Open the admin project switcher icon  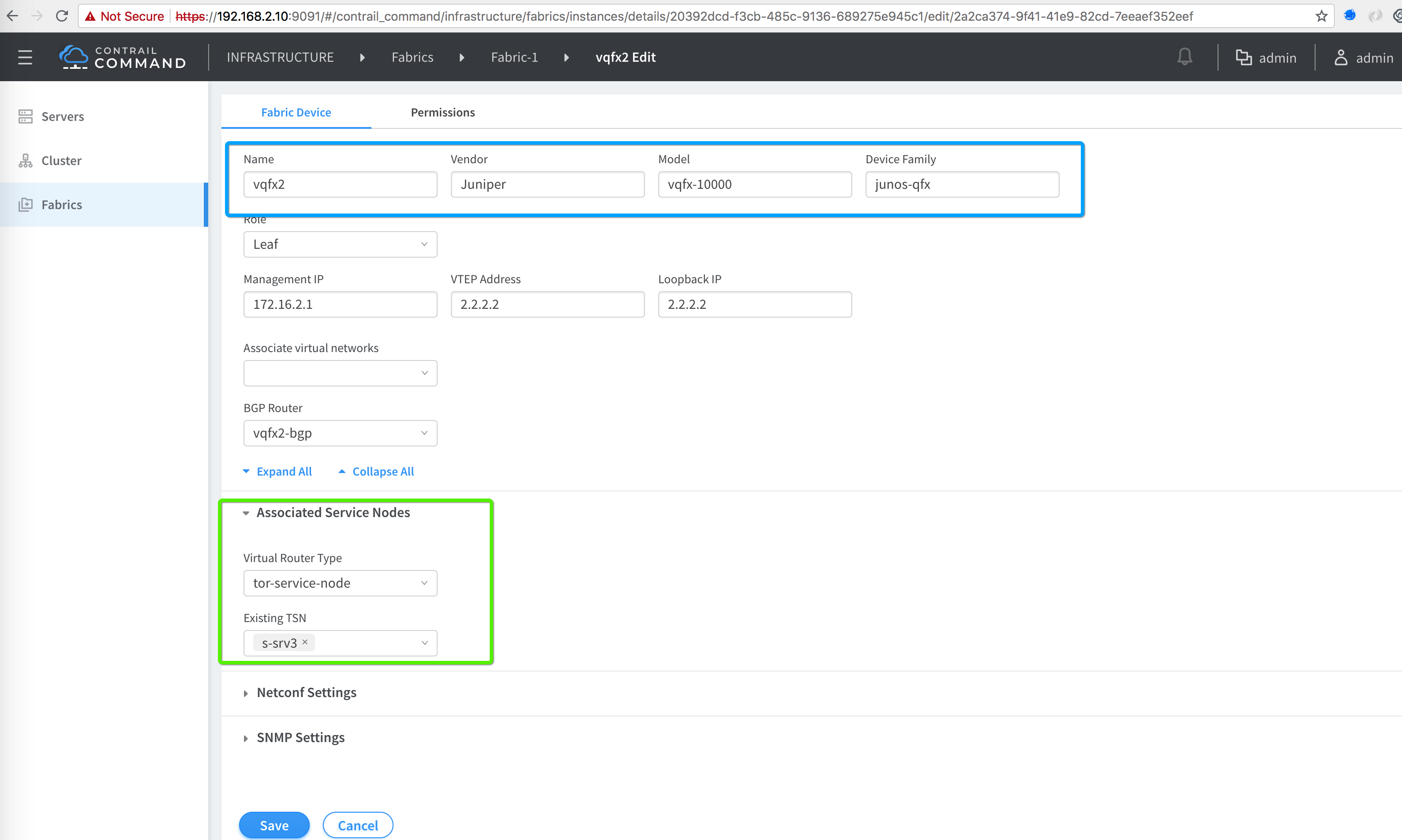(1243, 57)
